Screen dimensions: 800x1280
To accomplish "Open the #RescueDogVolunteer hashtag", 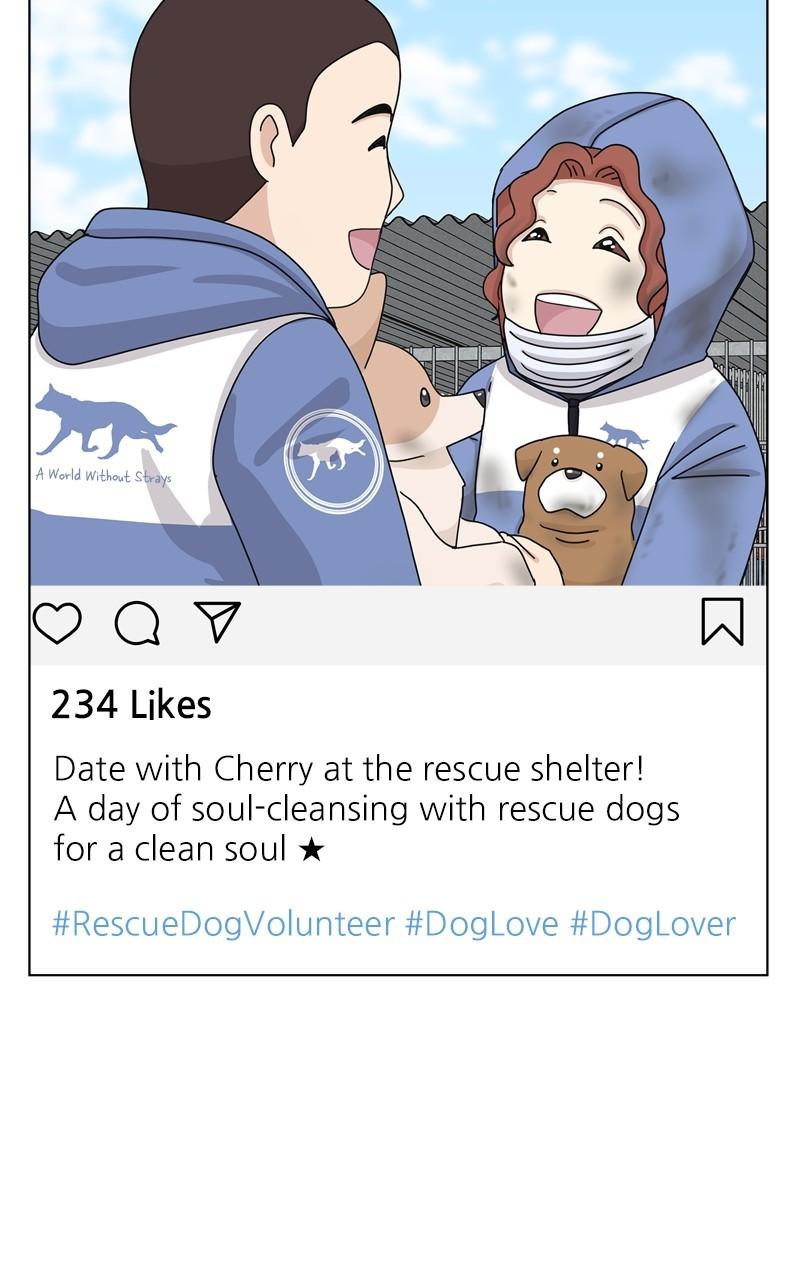I will (x=223, y=923).
